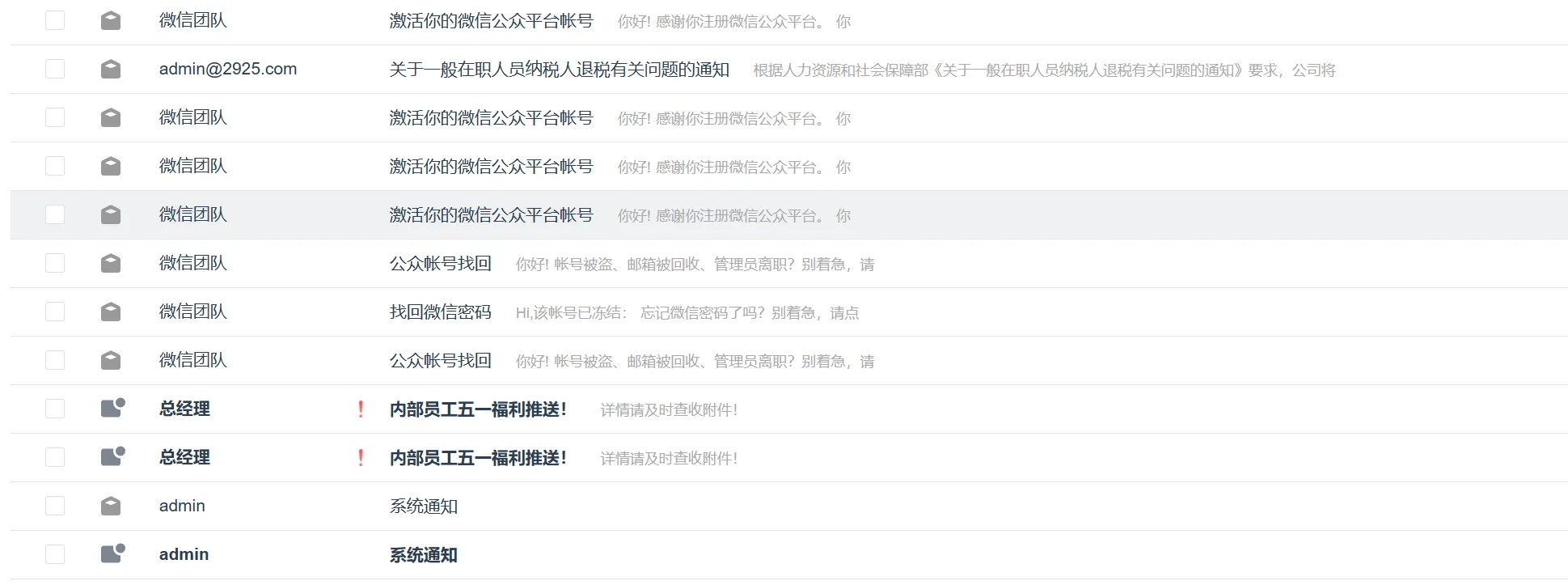Viewport: 1568px width, 585px height.
Task: Click the preview text Hi,该帐号已冻结
Action: 687,313
